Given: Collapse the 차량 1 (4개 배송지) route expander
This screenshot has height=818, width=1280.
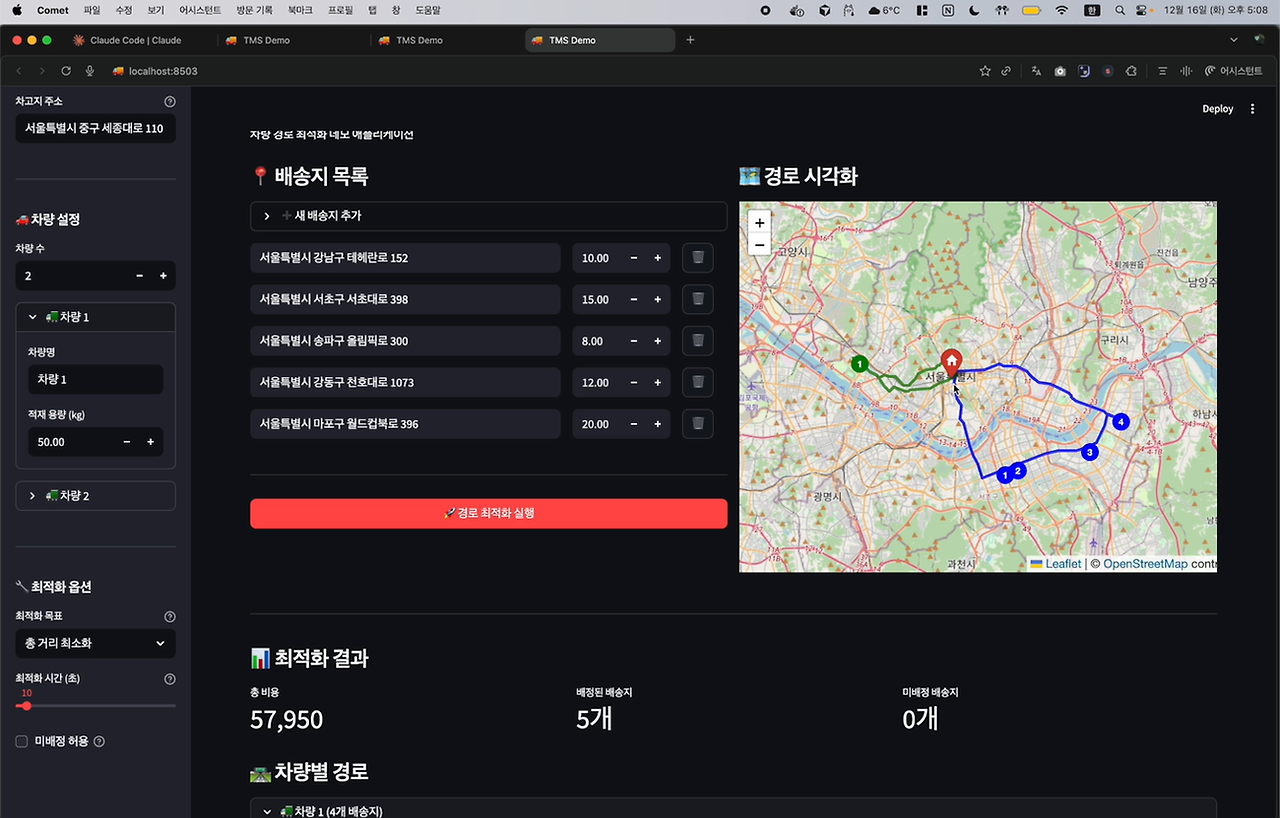Looking at the screenshot, I should tap(733, 811).
